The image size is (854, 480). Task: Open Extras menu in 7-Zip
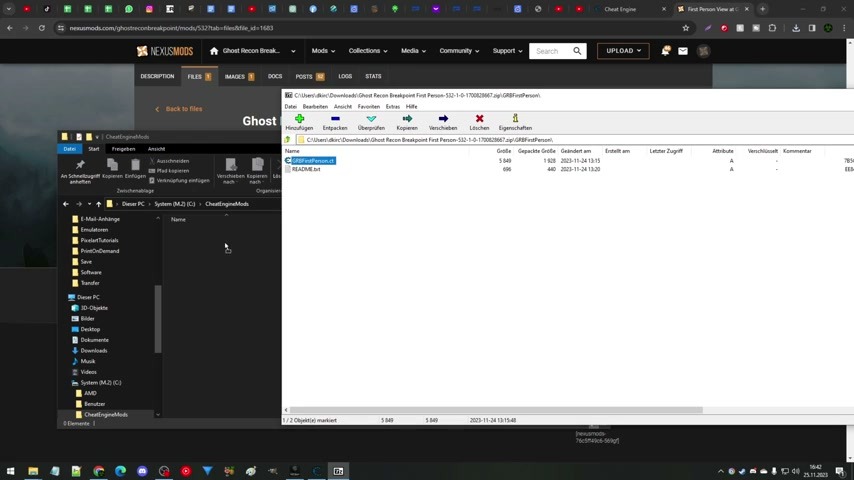[393, 107]
